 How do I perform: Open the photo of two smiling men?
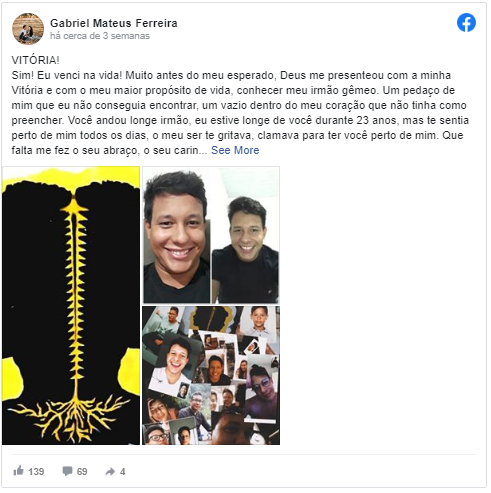point(211,235)
